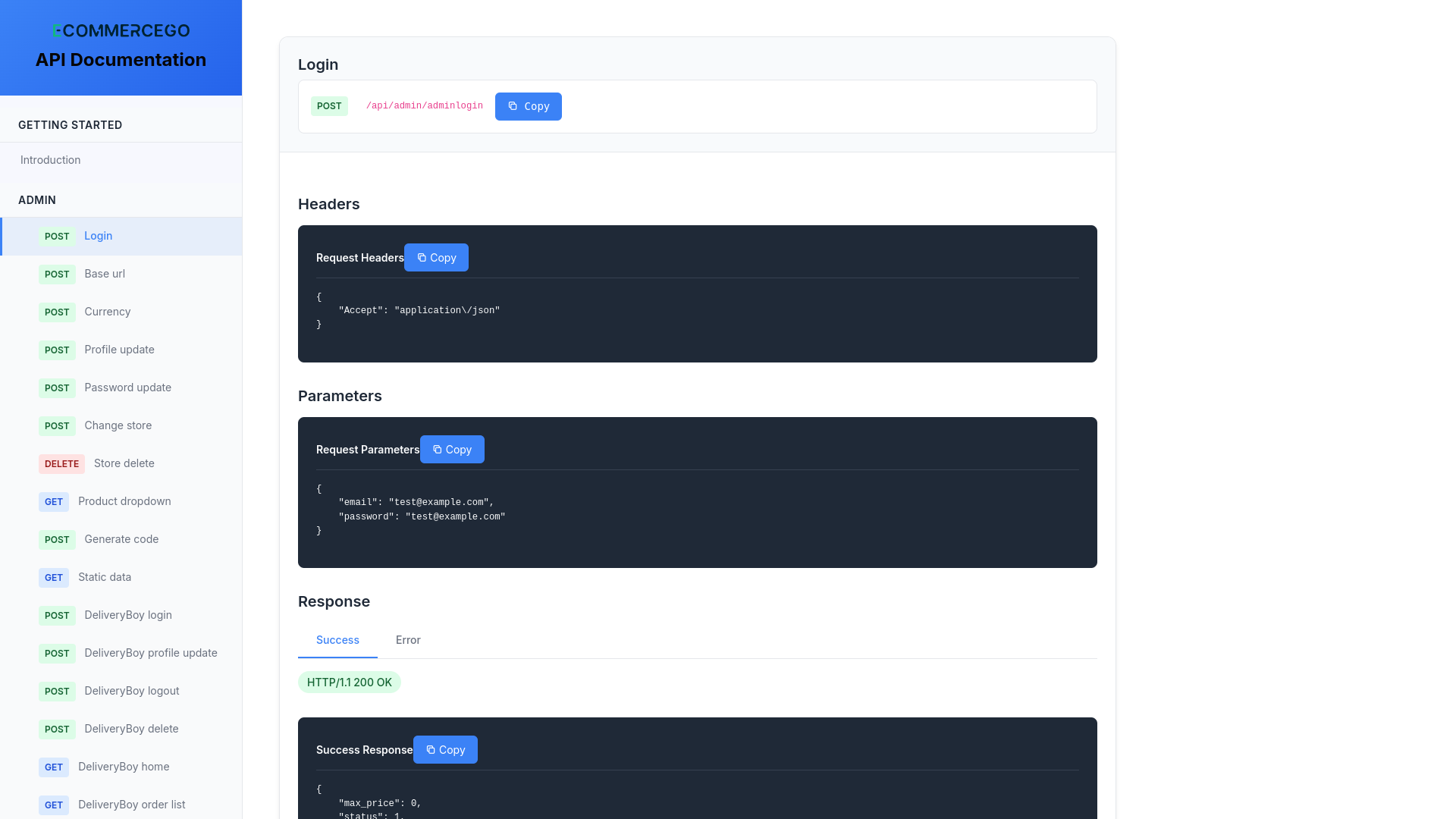1456x819 pixels.
Task: View DeliveryBoy home endpoint
Action: click(x=121, y=767)
